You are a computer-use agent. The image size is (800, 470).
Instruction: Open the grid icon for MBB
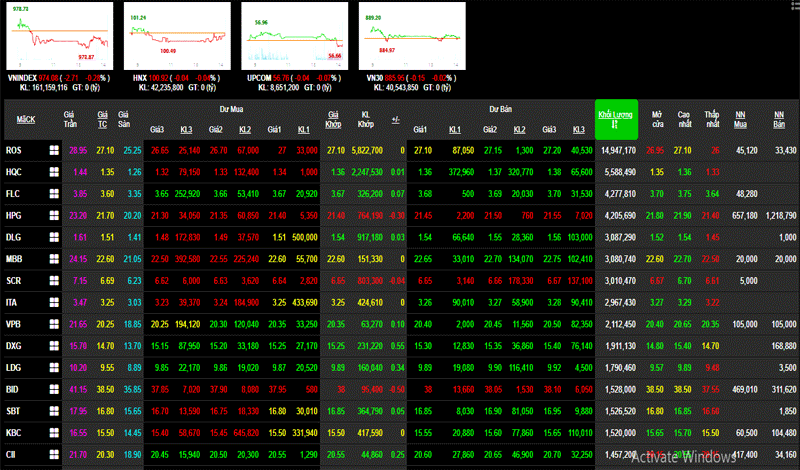point(54,259)
